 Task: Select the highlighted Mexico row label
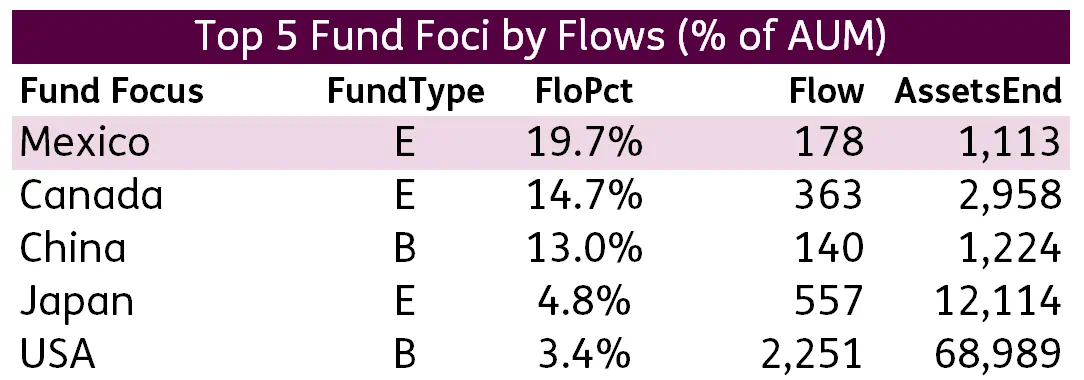(84, 142)
